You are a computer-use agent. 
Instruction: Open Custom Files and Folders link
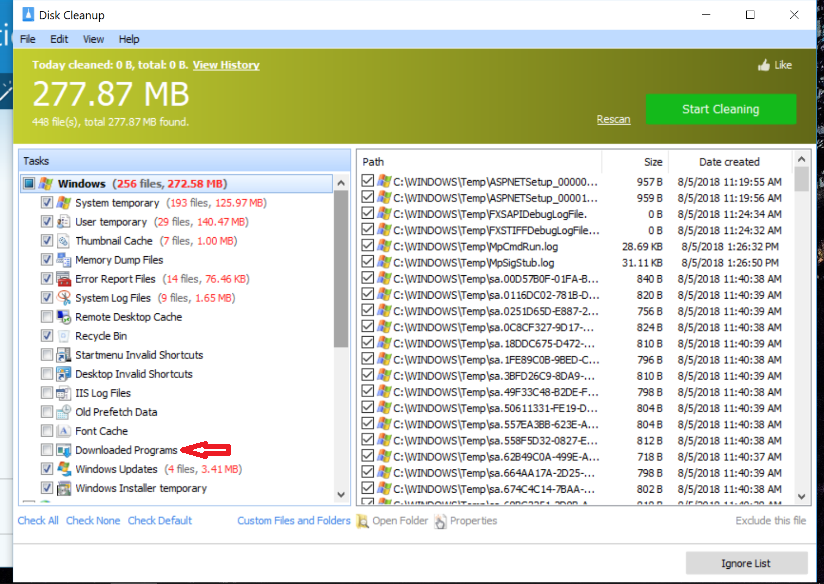(x=294, y=521)
